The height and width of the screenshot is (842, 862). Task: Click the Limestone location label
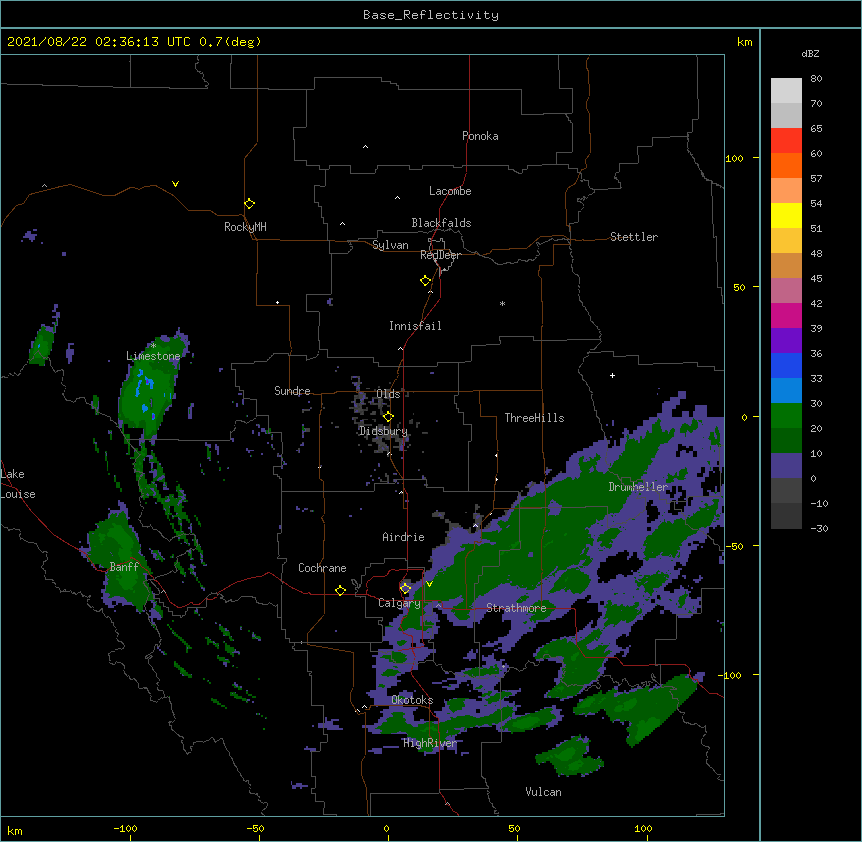point(153,356)
